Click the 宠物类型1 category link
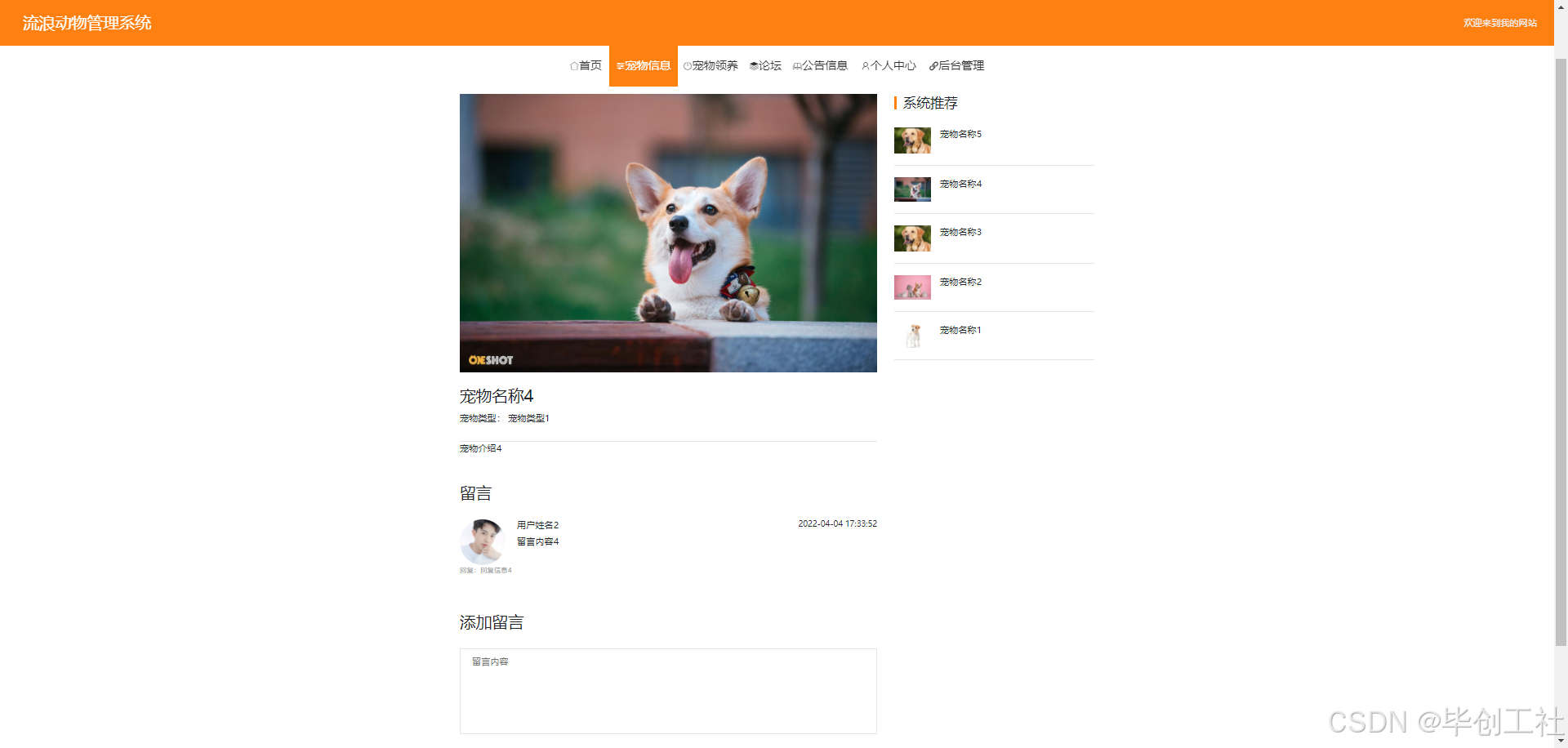1568x748 pixels. click(x=528, y=418)
